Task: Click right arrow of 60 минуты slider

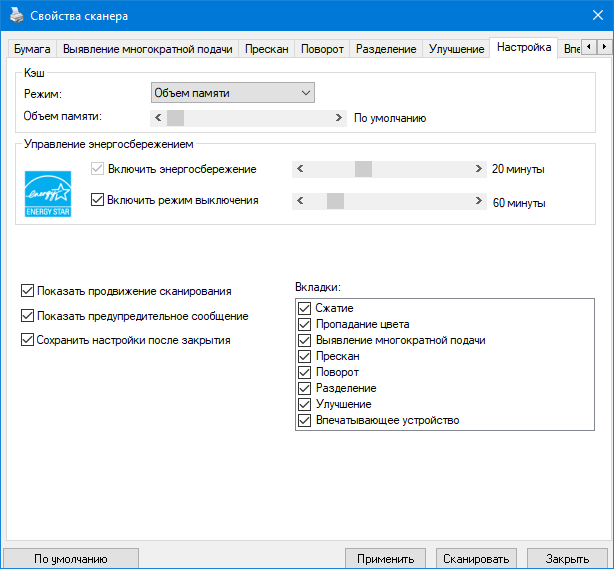Action: coord(479,201)
